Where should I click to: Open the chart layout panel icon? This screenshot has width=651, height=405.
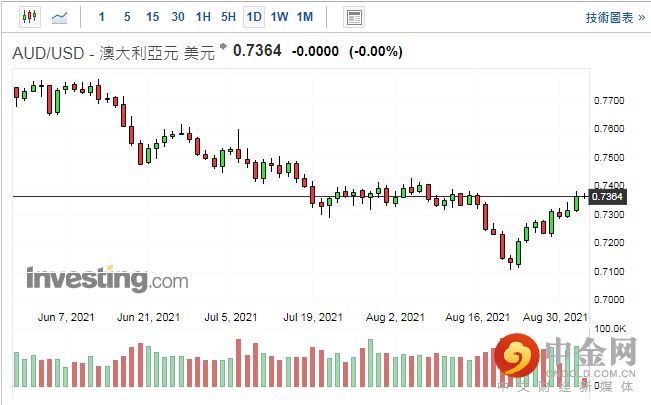click(353, 17)
